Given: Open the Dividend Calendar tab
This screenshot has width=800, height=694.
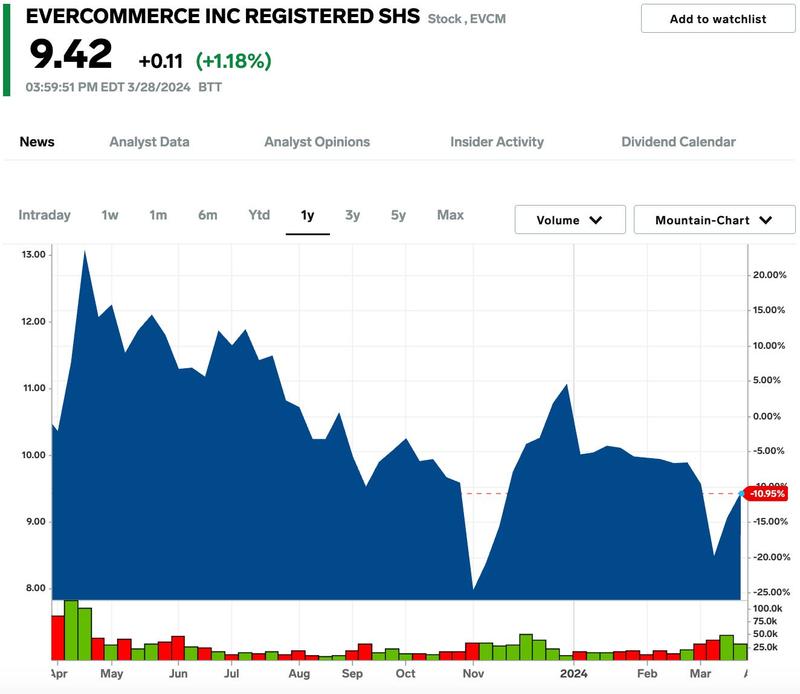Looking at the screenshot, I should click(x=678, y=142).
